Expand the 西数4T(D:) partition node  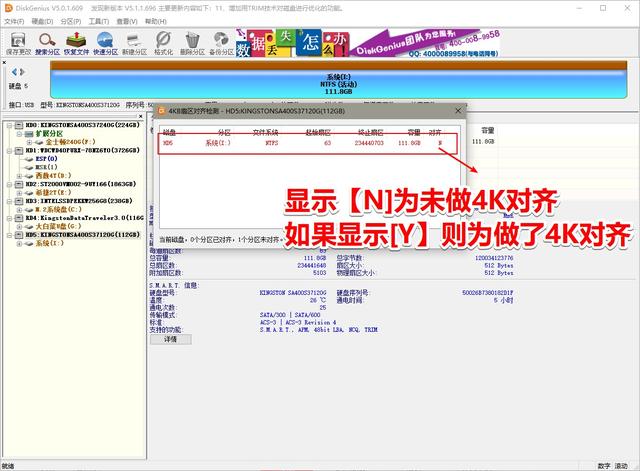[x=19, y=176]
